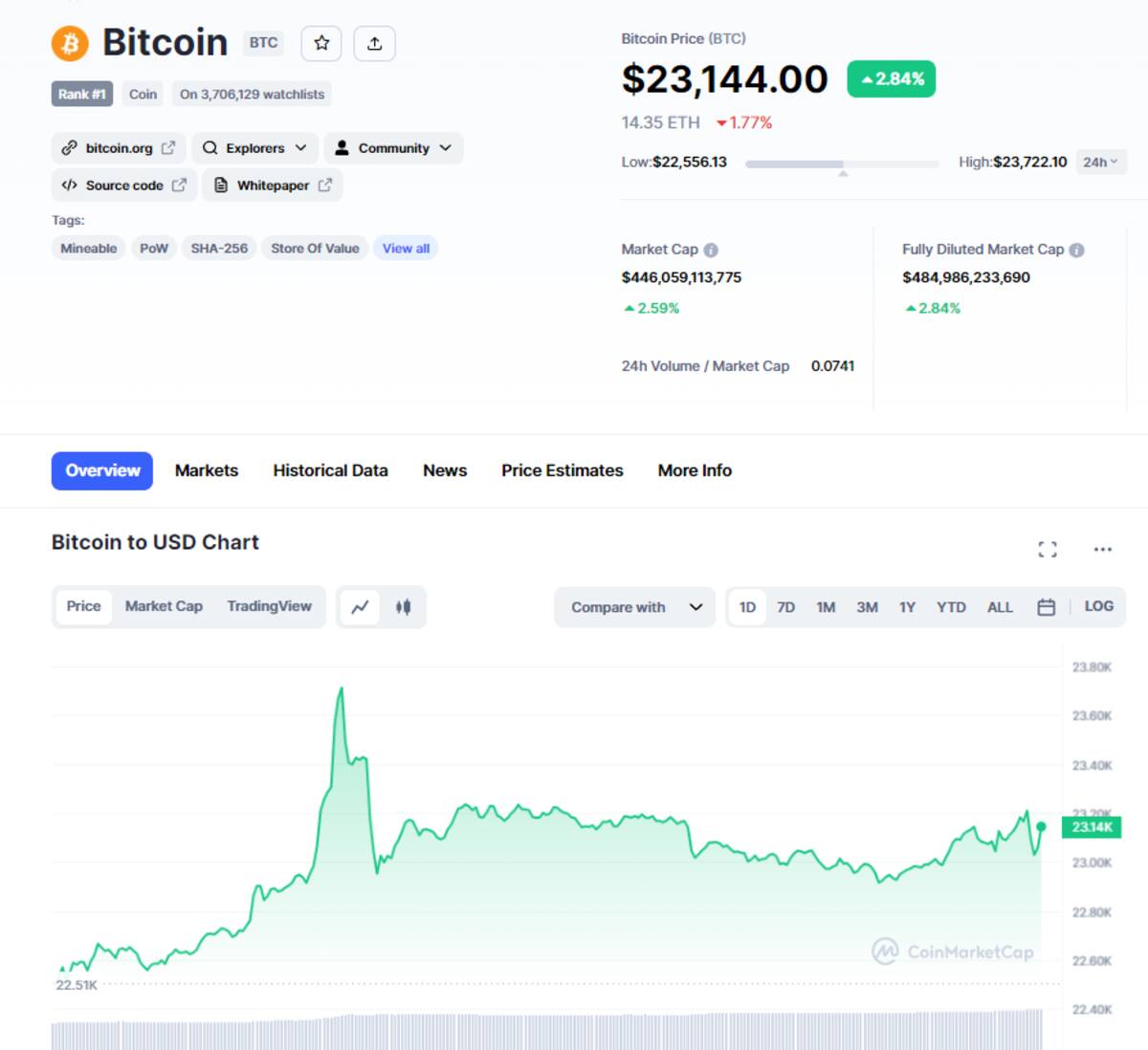This screenshot has width=1148, height=1050.
Task: Toggle LOG scale on chart
Action: tap(1098, 606)
